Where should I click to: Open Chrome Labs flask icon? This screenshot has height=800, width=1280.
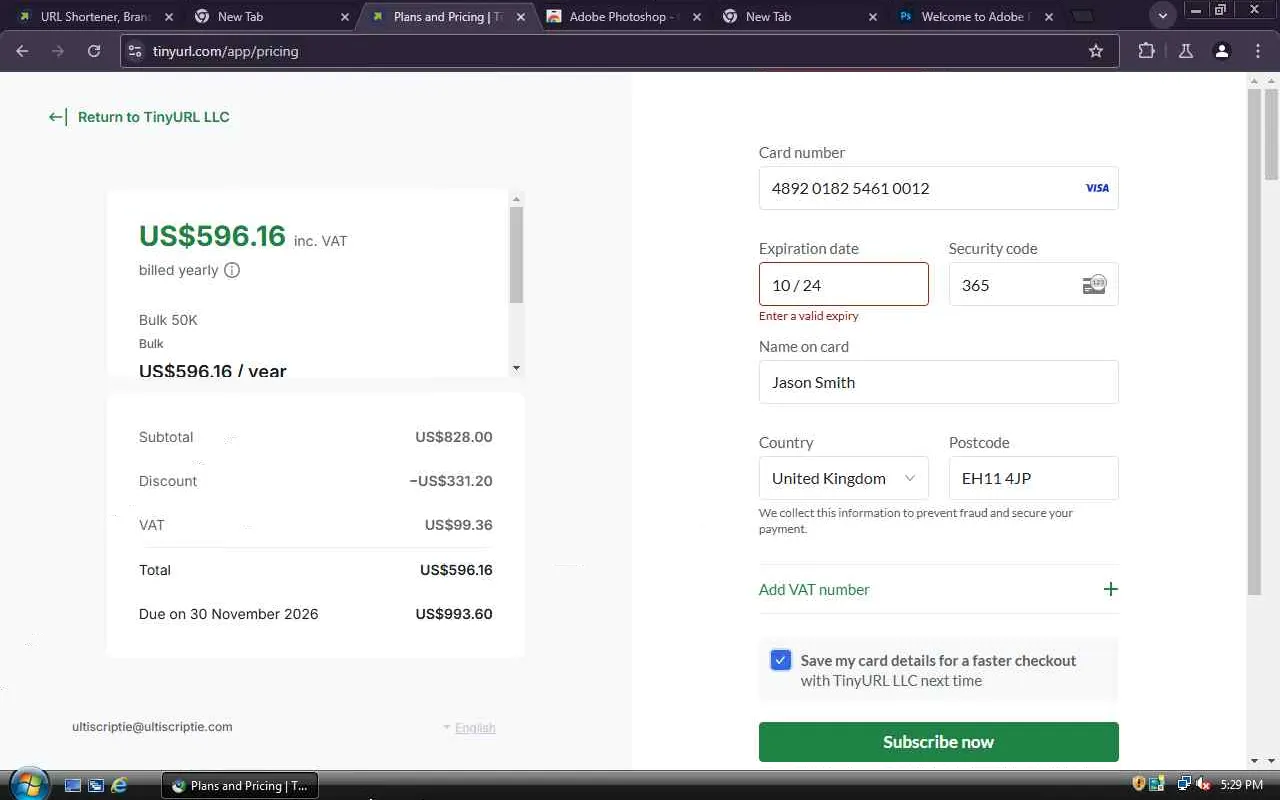pyautogui.click(x=1186, y=51)
